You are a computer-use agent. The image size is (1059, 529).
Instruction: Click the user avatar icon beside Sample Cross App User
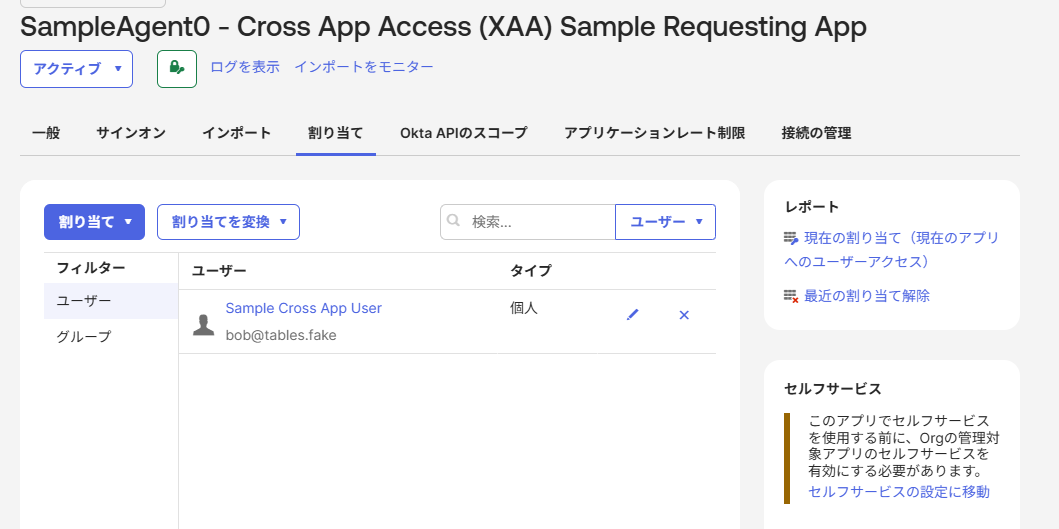click(x=203, y=324)
